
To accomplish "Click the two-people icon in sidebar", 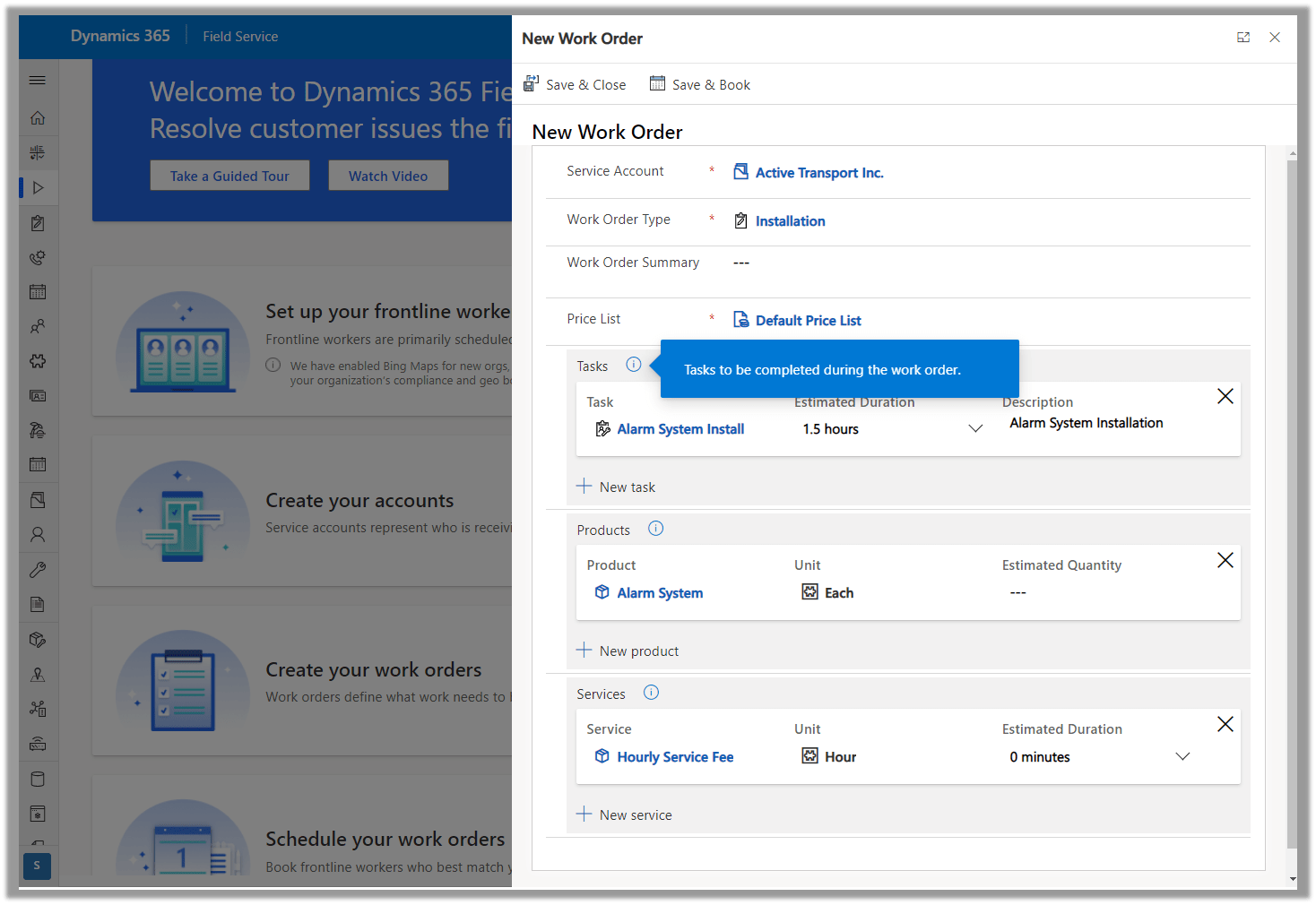I will tap(38, 327).
